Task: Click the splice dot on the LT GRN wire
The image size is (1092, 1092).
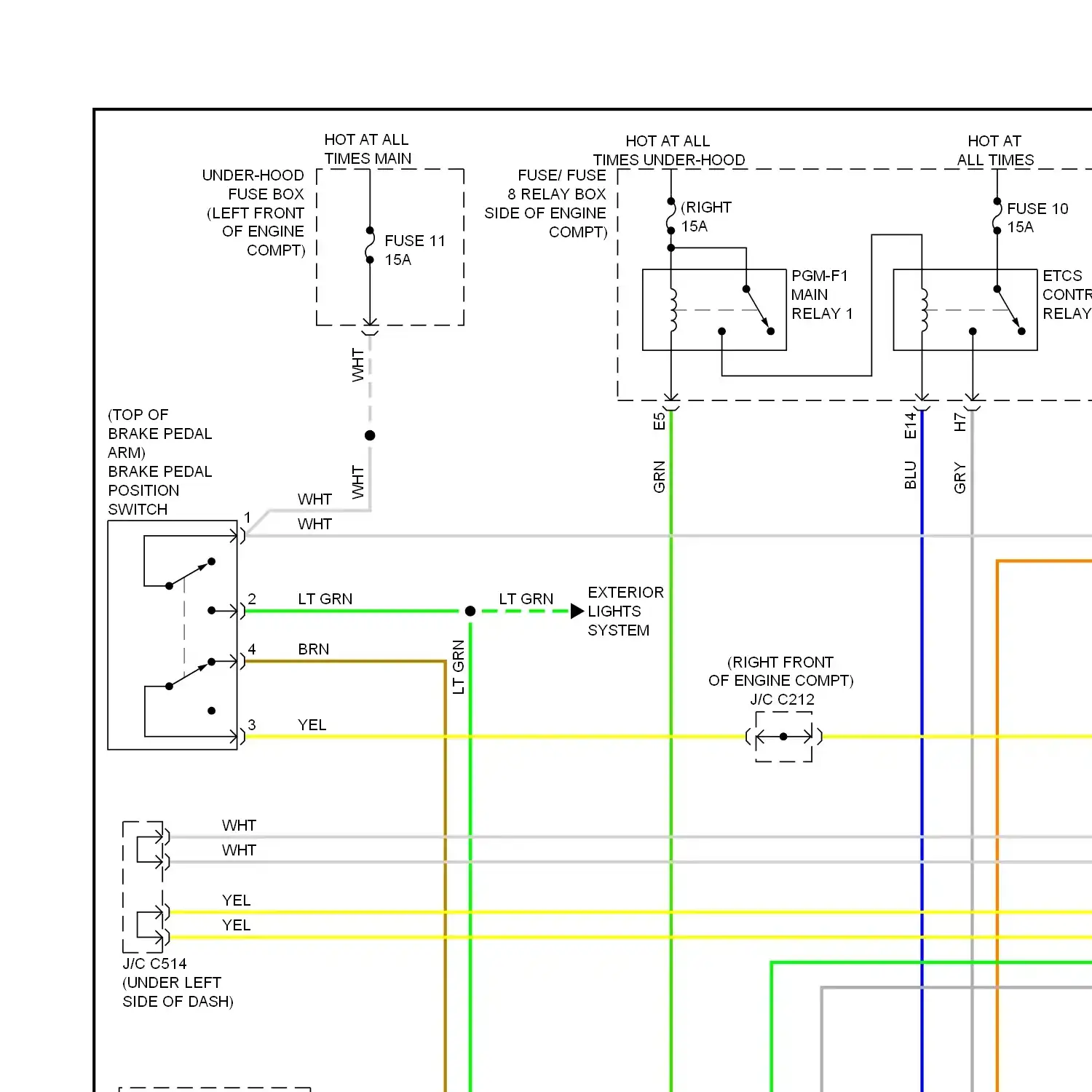Action: click(x=470, y=611)
